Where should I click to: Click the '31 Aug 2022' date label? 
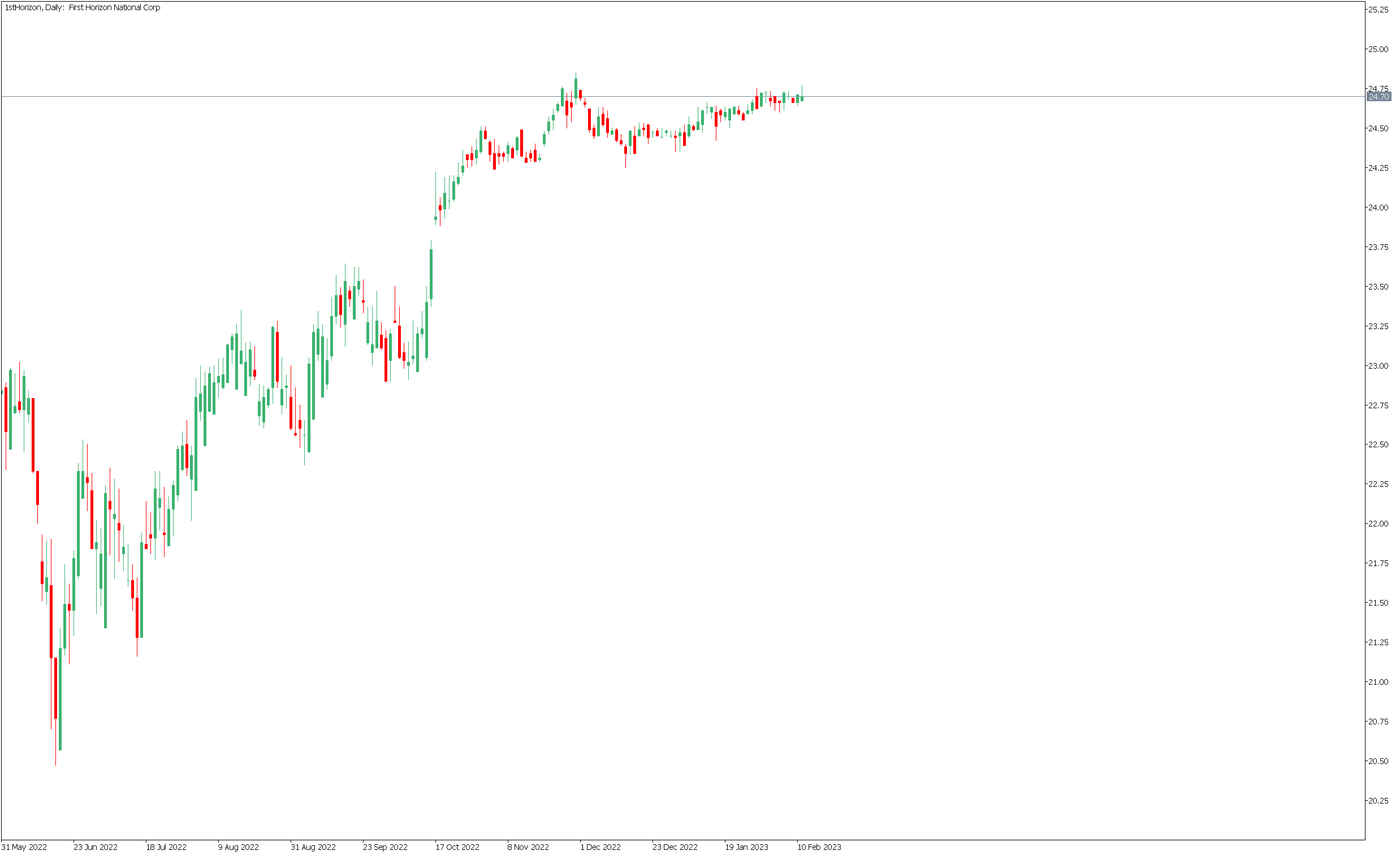click(314, 848)
